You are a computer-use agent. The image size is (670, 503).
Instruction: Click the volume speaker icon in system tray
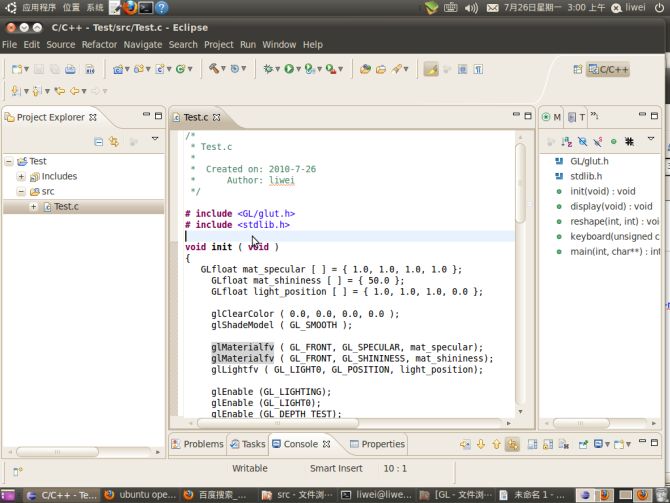[471, 8]
